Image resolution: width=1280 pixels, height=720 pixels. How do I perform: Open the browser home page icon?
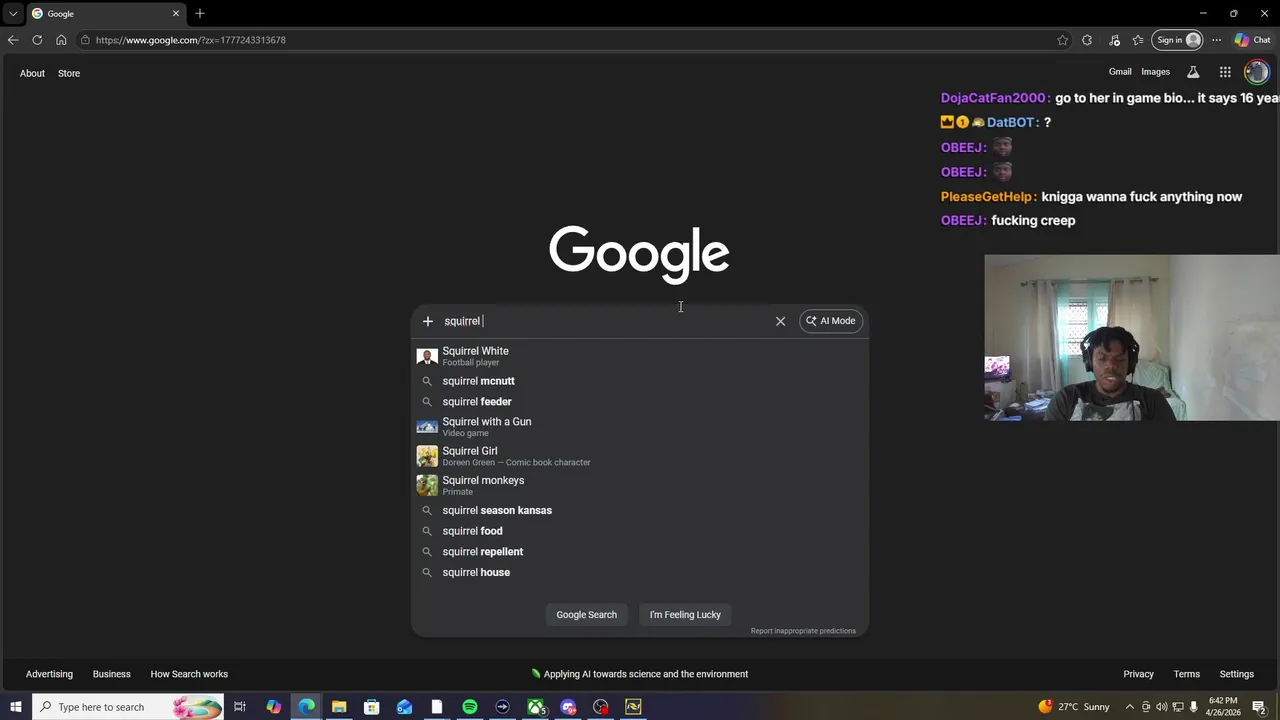[61, 40]
